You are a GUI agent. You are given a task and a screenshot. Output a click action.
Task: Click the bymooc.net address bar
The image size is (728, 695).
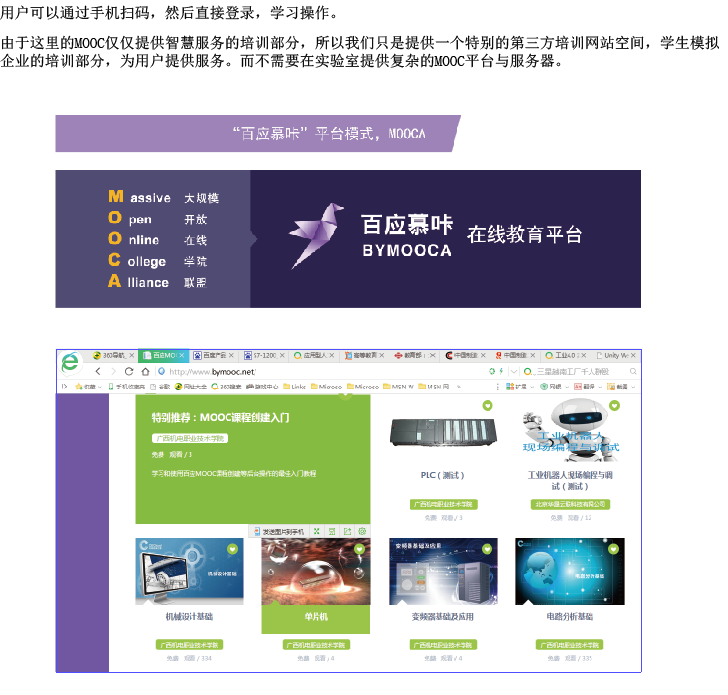(300, 371)
